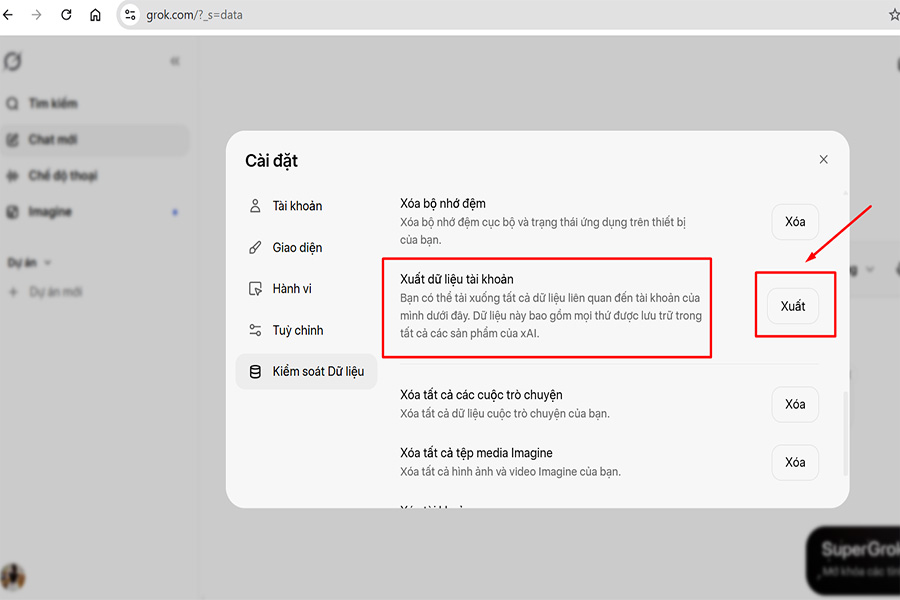
Task: Open Tuỳ chỉnh settings tab
Action: click(x=297, y=330)
